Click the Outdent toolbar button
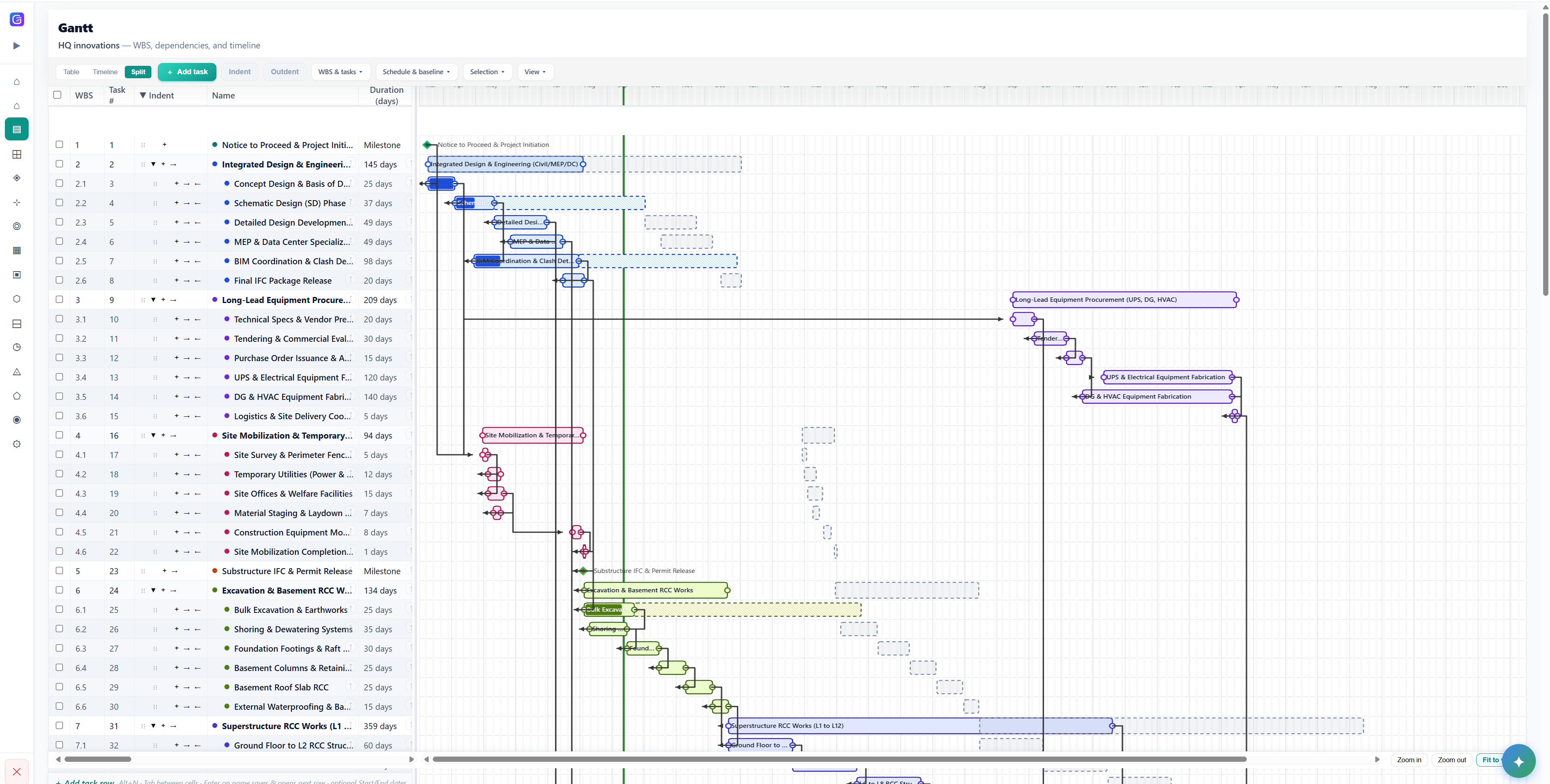 pyautogui.click(x=285, y=72)
